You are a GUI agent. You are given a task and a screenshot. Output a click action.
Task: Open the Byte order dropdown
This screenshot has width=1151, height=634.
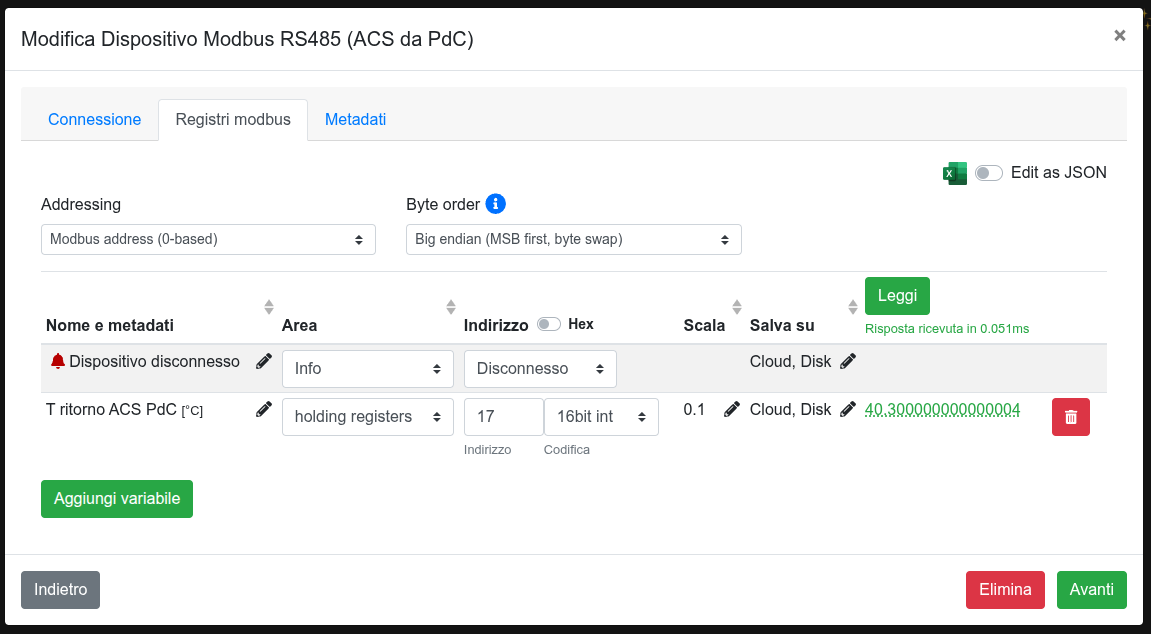pyautogui.click(x=573, y=240)
